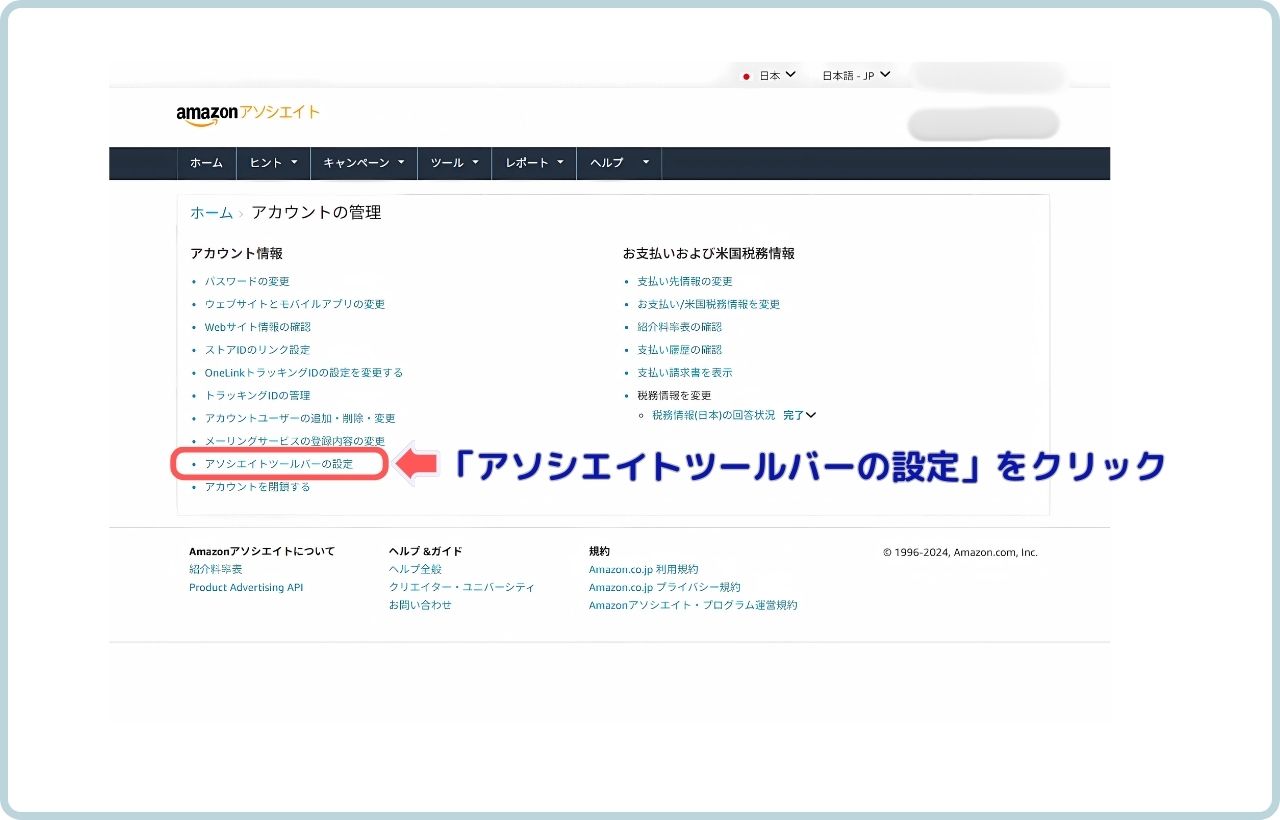Open OneLinkトラッキングIDの設定を変更する link
Image resolution: width=1280 pixels, height=820 pixels.
tap(304, 373)
